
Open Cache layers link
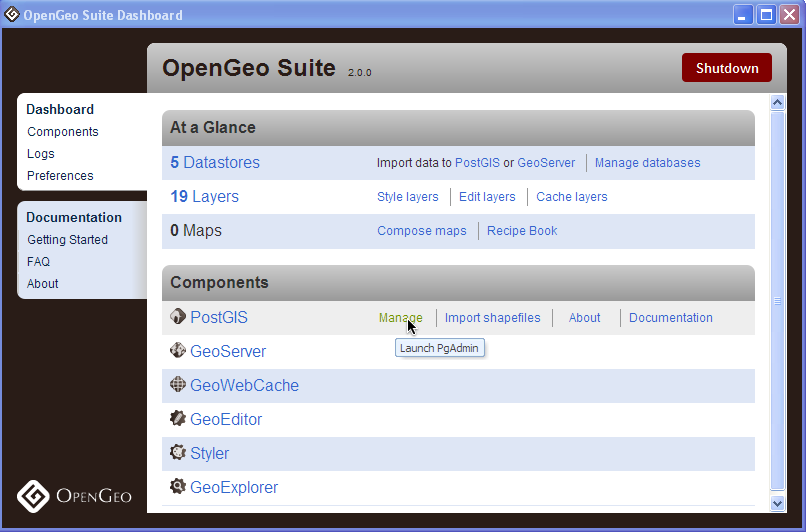pyautogui.click(x=572, y=197)
